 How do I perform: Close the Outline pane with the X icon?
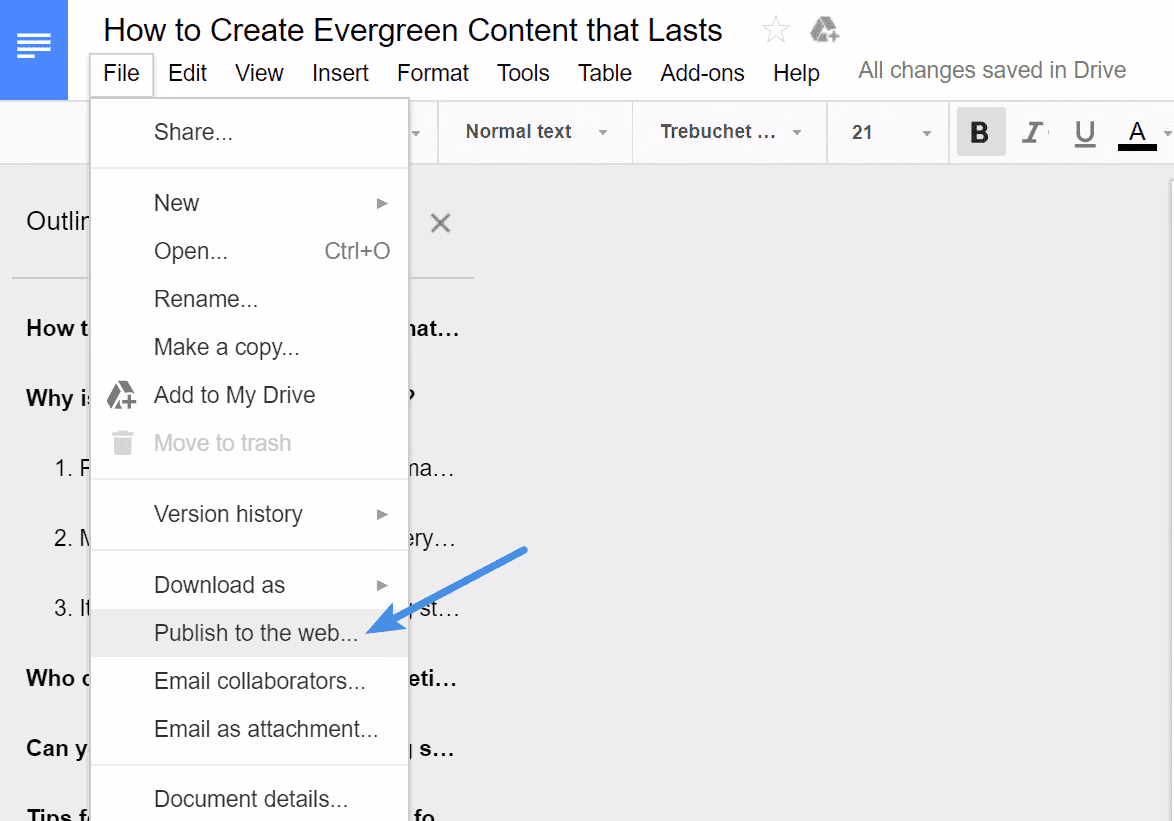click(x=440, y=222)
